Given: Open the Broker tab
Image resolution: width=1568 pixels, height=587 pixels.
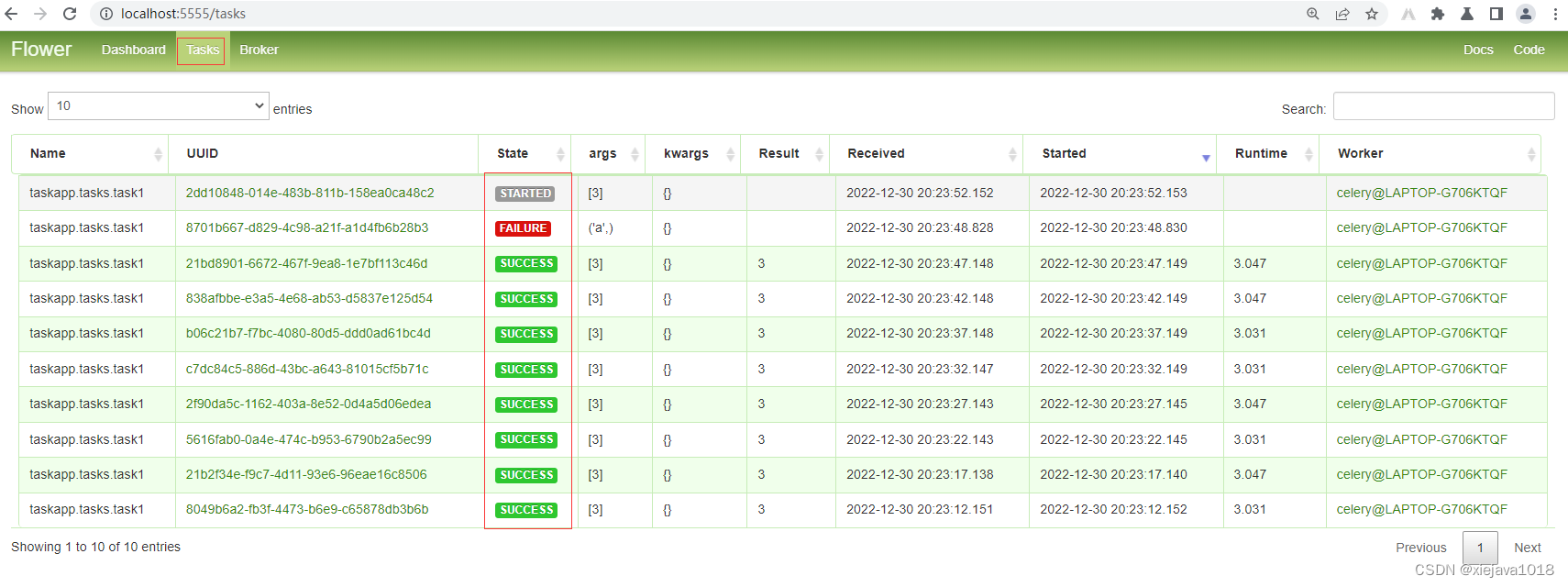Looking at the screenshot, I should pyautogui.click(x=259, y=50).
